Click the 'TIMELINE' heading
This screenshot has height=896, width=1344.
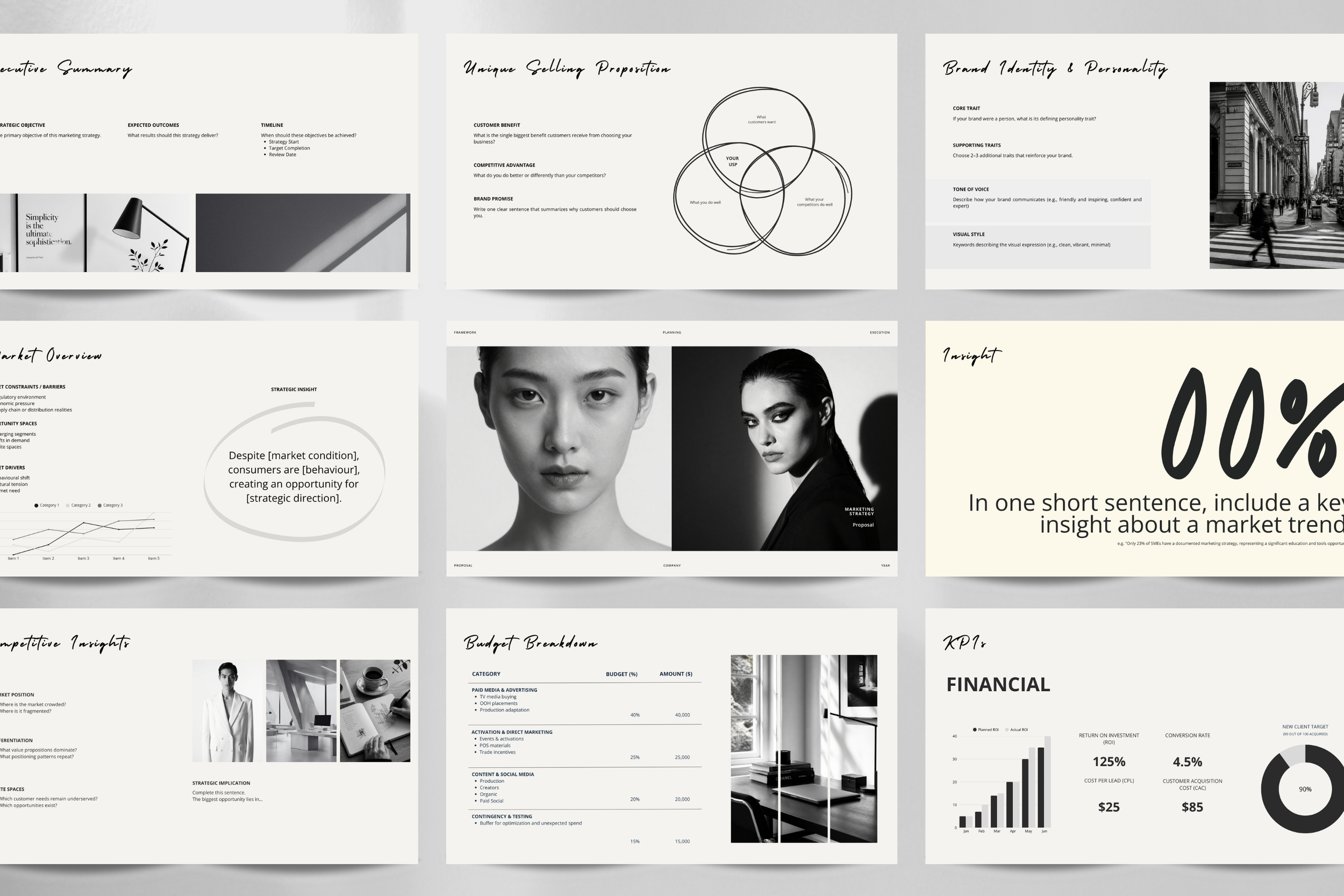[272, 125]
